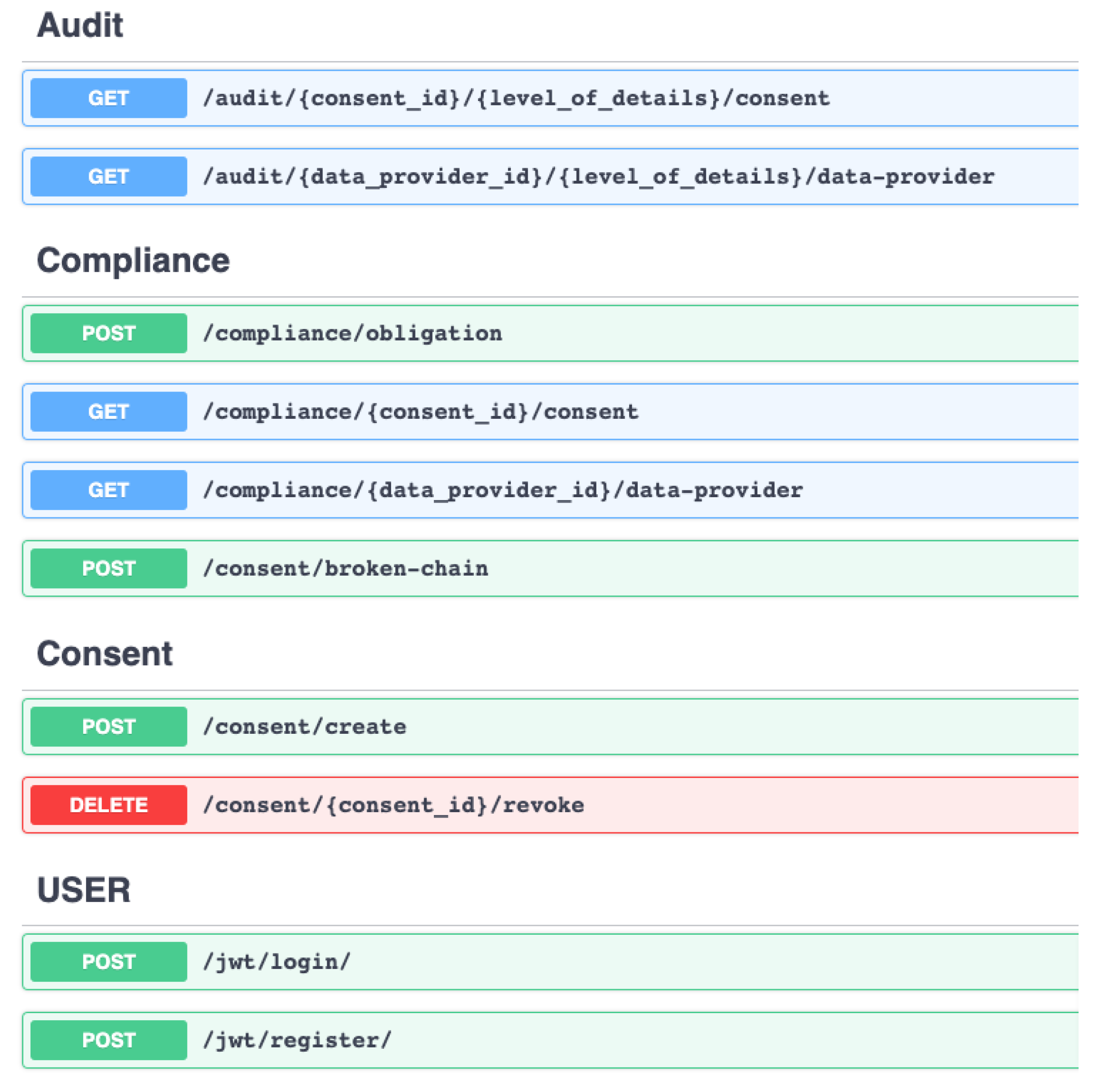Expand /audit/{consent_id}/{level_of_details}/consent path
1095x1092 pixels.
click(x=517, y=99)
